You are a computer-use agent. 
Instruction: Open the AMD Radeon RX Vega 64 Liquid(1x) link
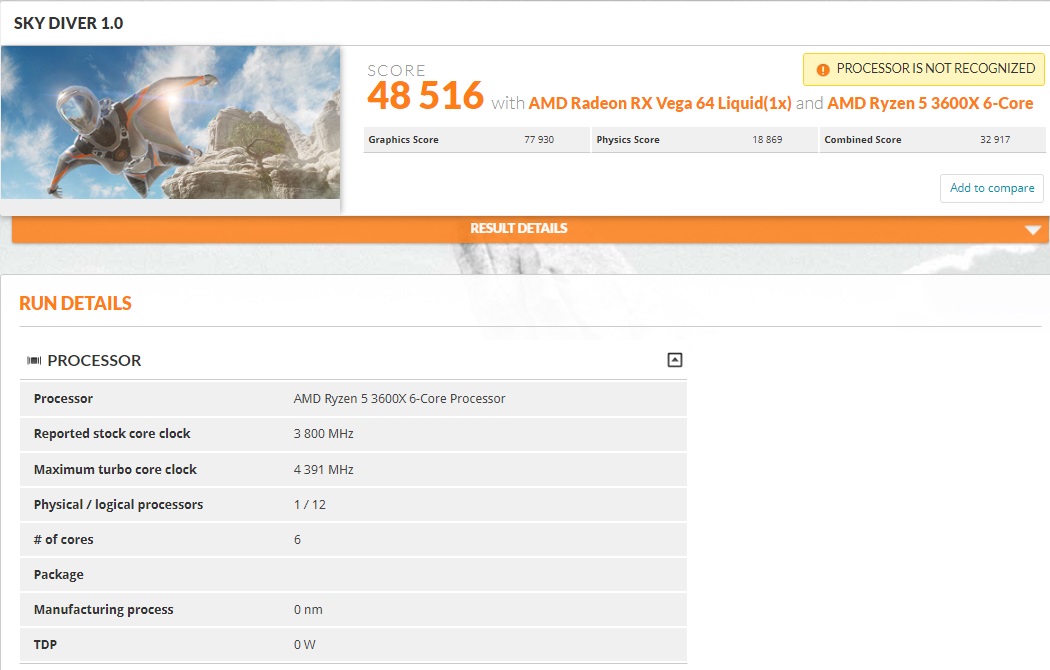660,103
